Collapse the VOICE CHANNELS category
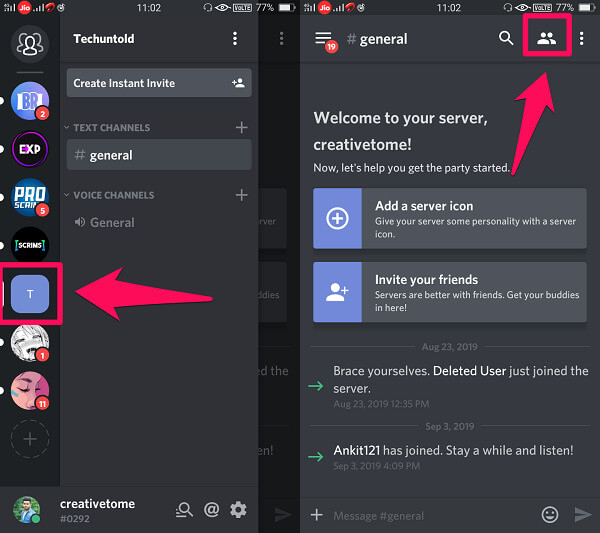Image resolution: width=600 pixels, height=533 pixels. click(67, 195)
